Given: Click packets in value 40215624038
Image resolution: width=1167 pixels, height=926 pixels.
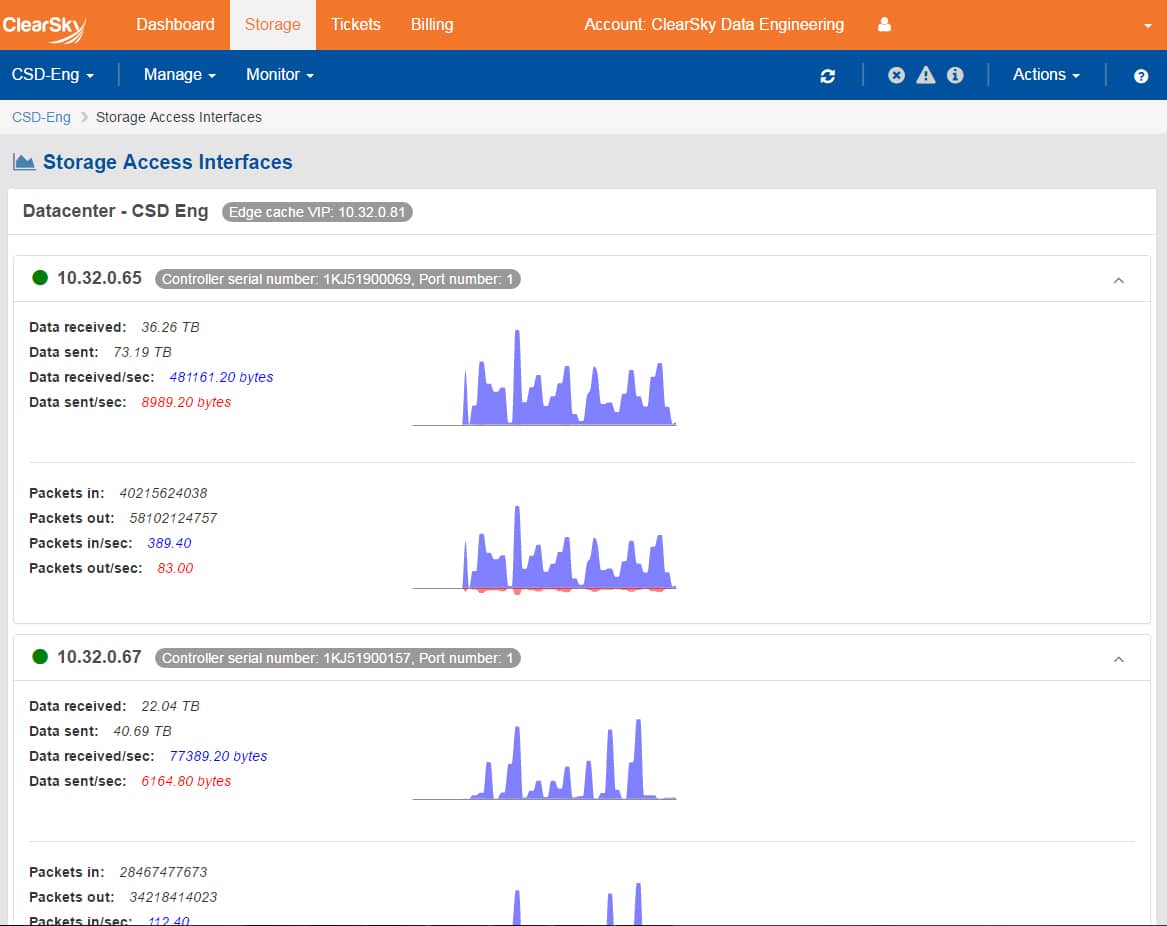Looking at the screenshot, I should 163,493.
